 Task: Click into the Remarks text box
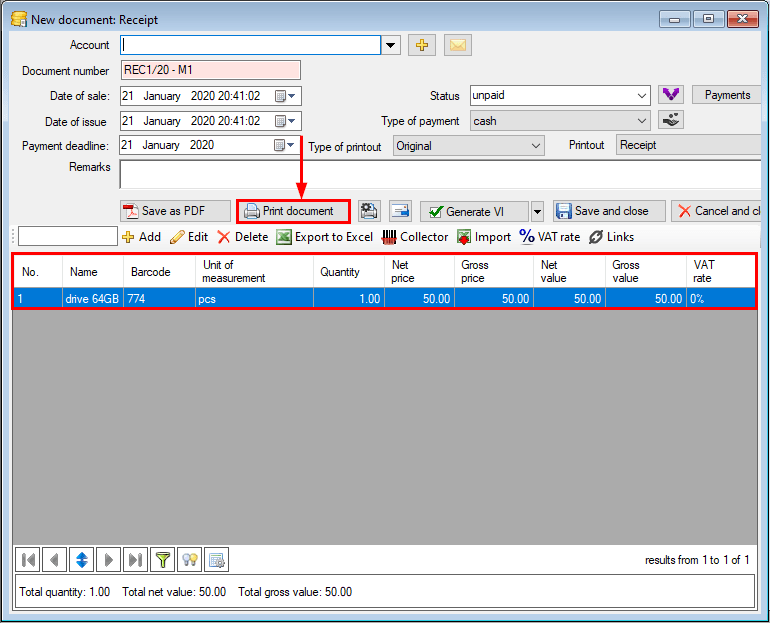click(x=440, y=174)
